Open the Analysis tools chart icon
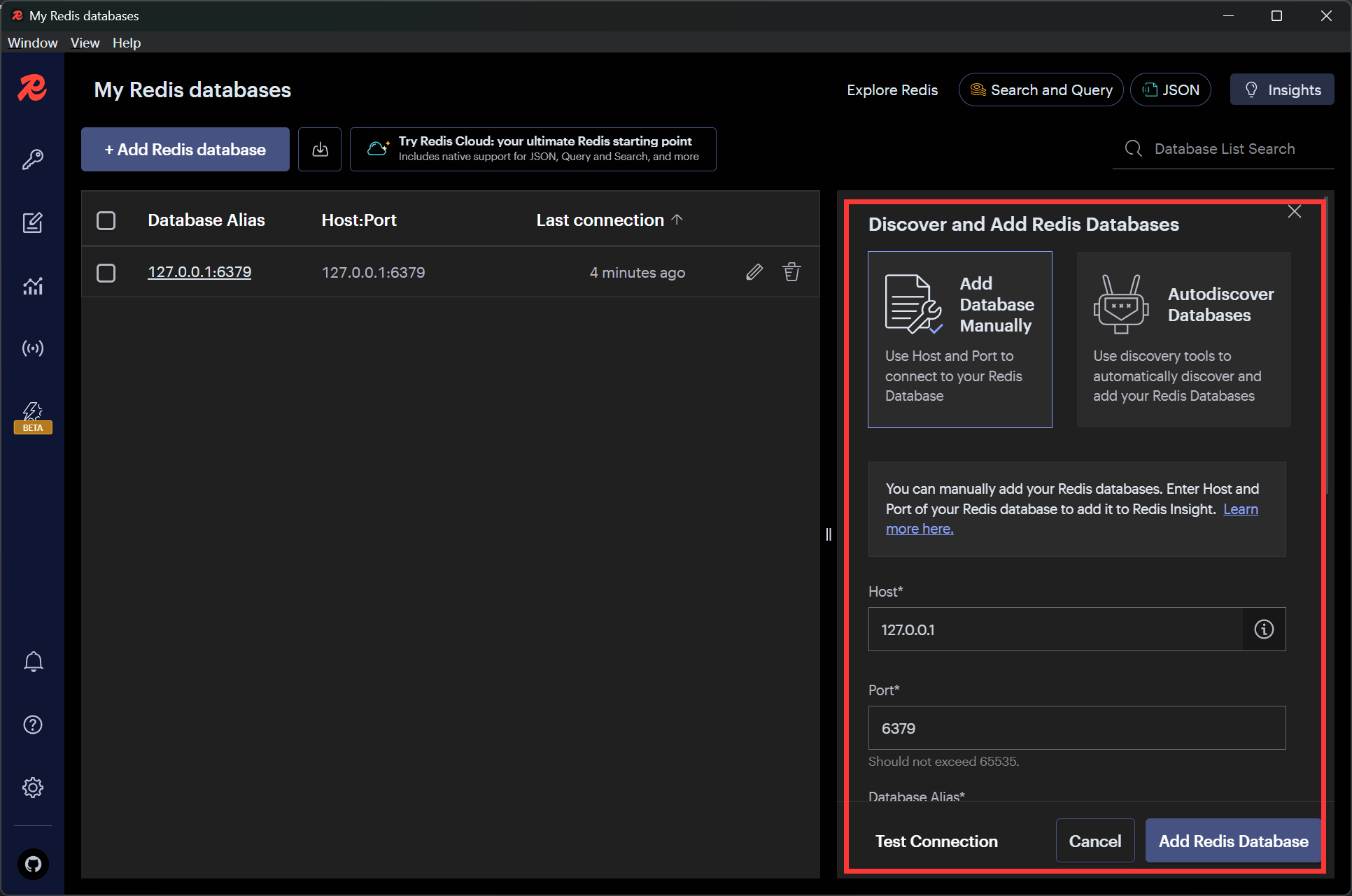This screenshot has height=896, width=1352. [x=33, y=285]
